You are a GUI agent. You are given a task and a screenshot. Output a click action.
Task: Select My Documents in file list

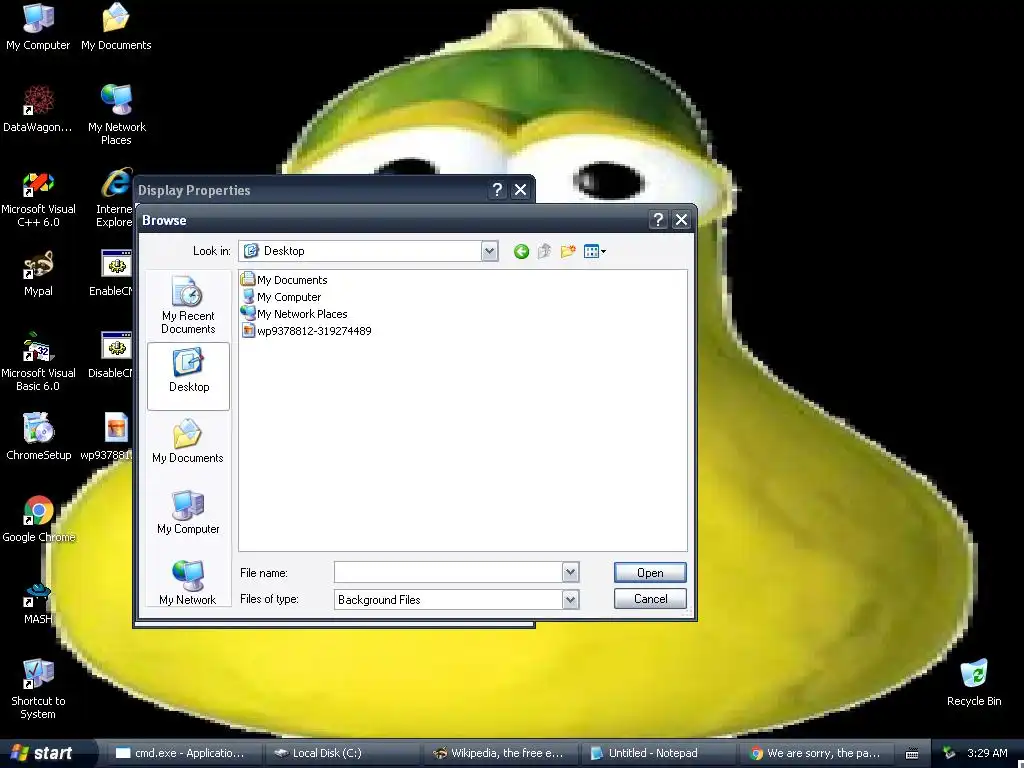(x=284, y=280)
